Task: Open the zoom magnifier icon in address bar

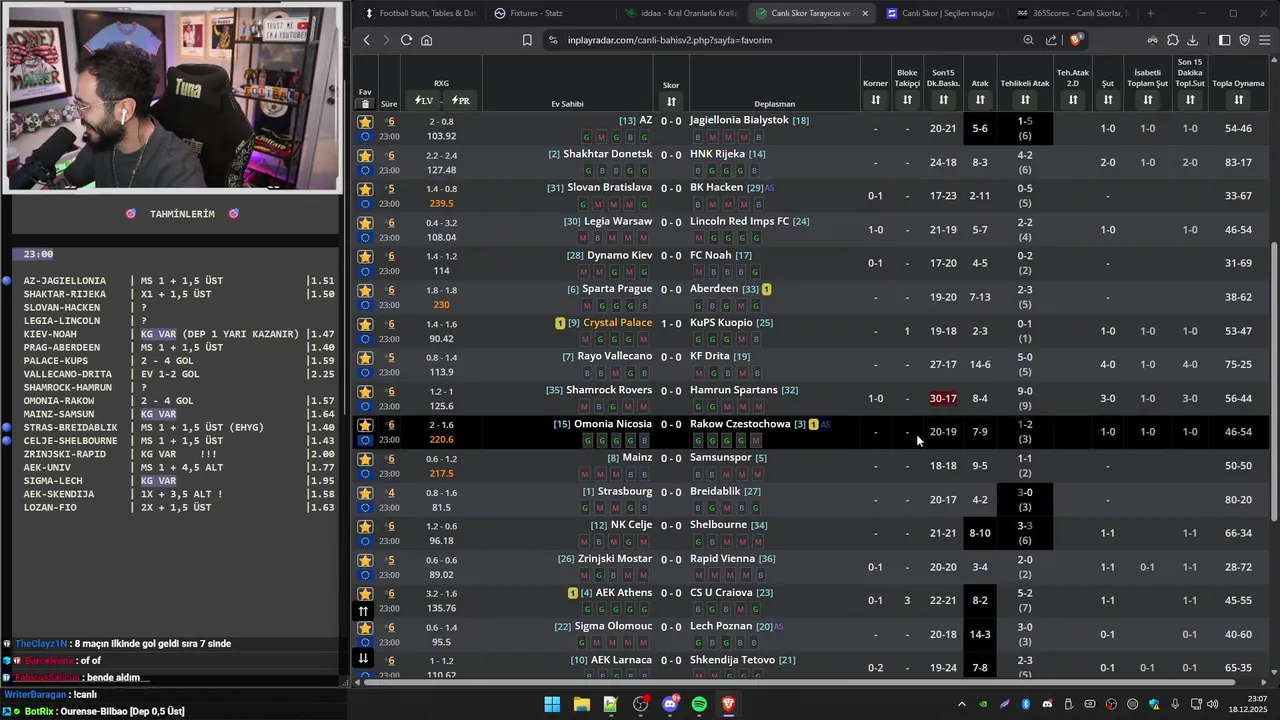Action: [1028, 40]
